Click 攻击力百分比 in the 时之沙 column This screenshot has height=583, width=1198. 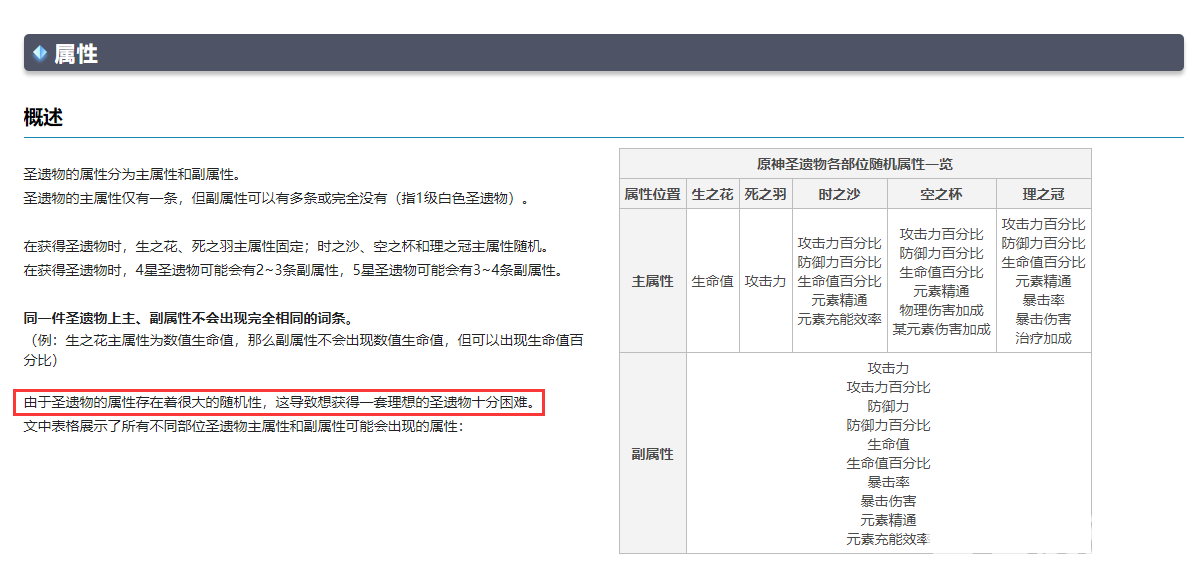coord(840,243)
